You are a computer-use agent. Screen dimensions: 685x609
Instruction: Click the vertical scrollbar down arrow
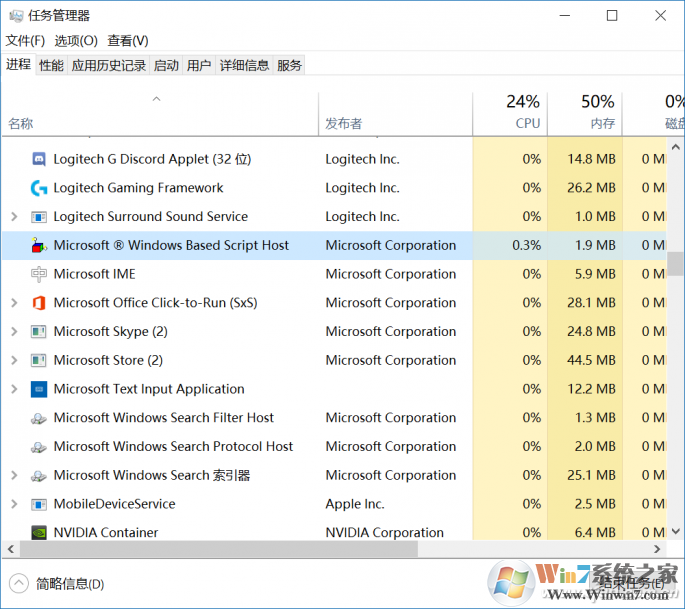coord(675,531)
